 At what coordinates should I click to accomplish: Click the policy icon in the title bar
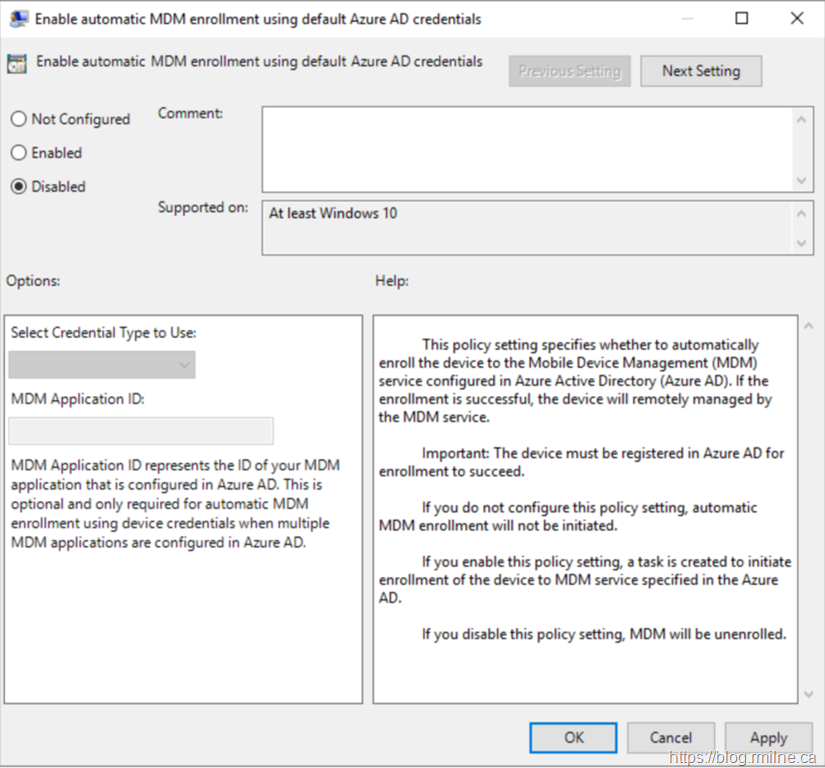pos(18,18)
